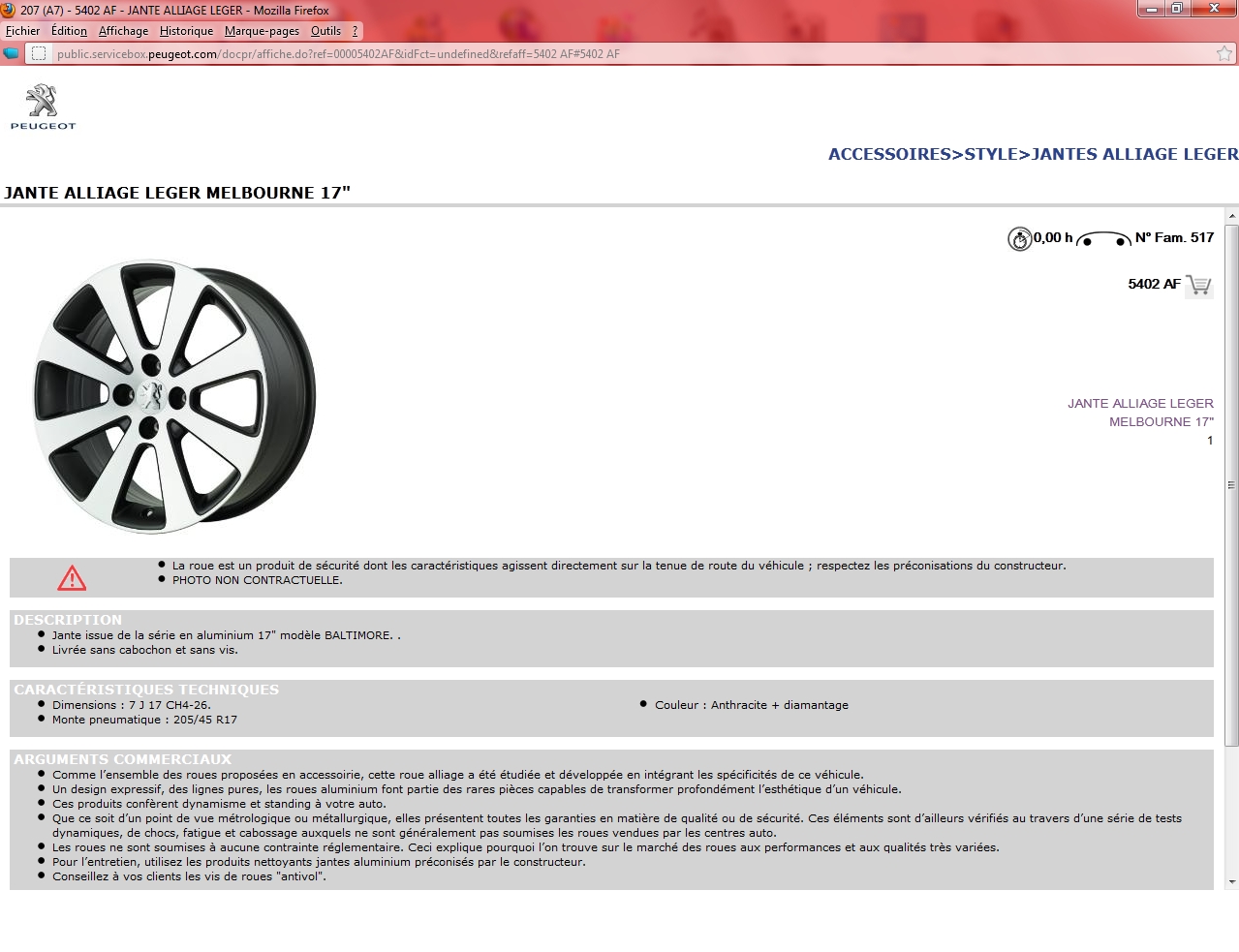
Task: Open the Marque-pages menu
Action: pyautogui.click(x=262, y=31)
